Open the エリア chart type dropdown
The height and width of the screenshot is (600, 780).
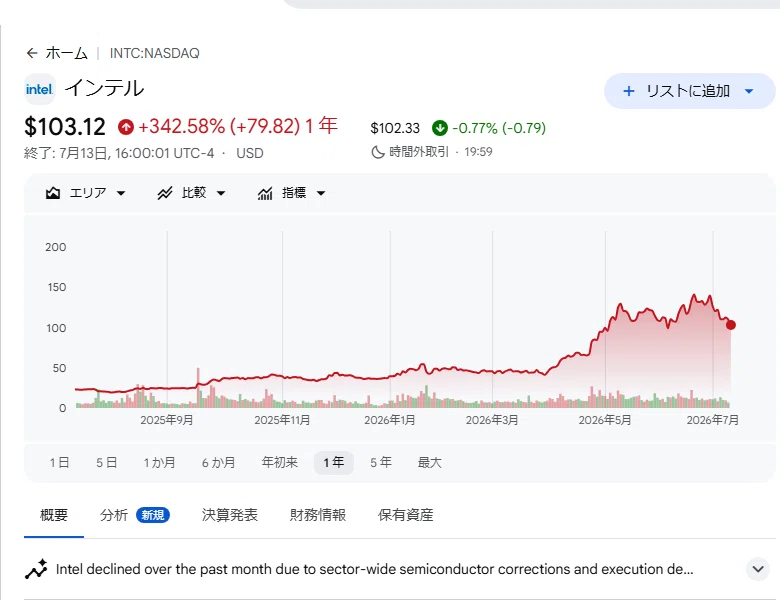(x=85, y=193)
